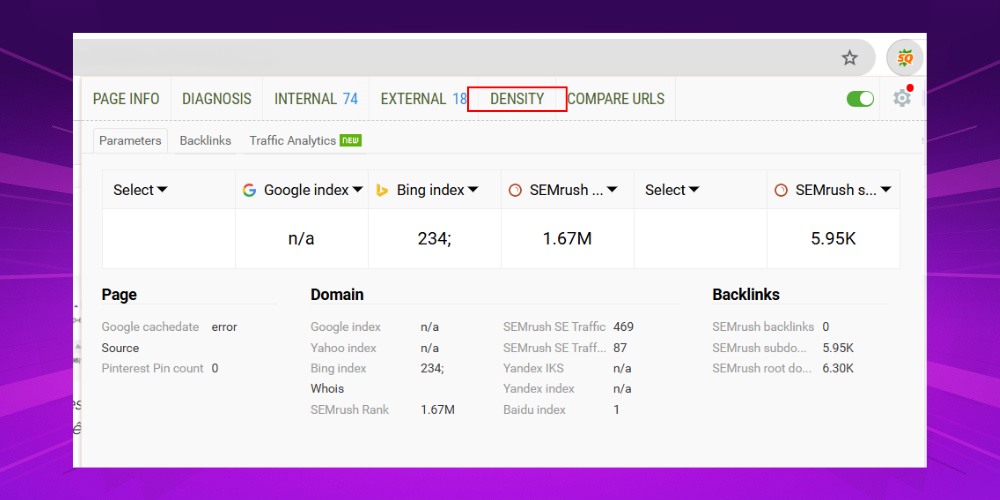Viewport: 1000px width, 500px height.
Task: Toggle the green SEOquake on/off switch
Action: pos(860,99)
